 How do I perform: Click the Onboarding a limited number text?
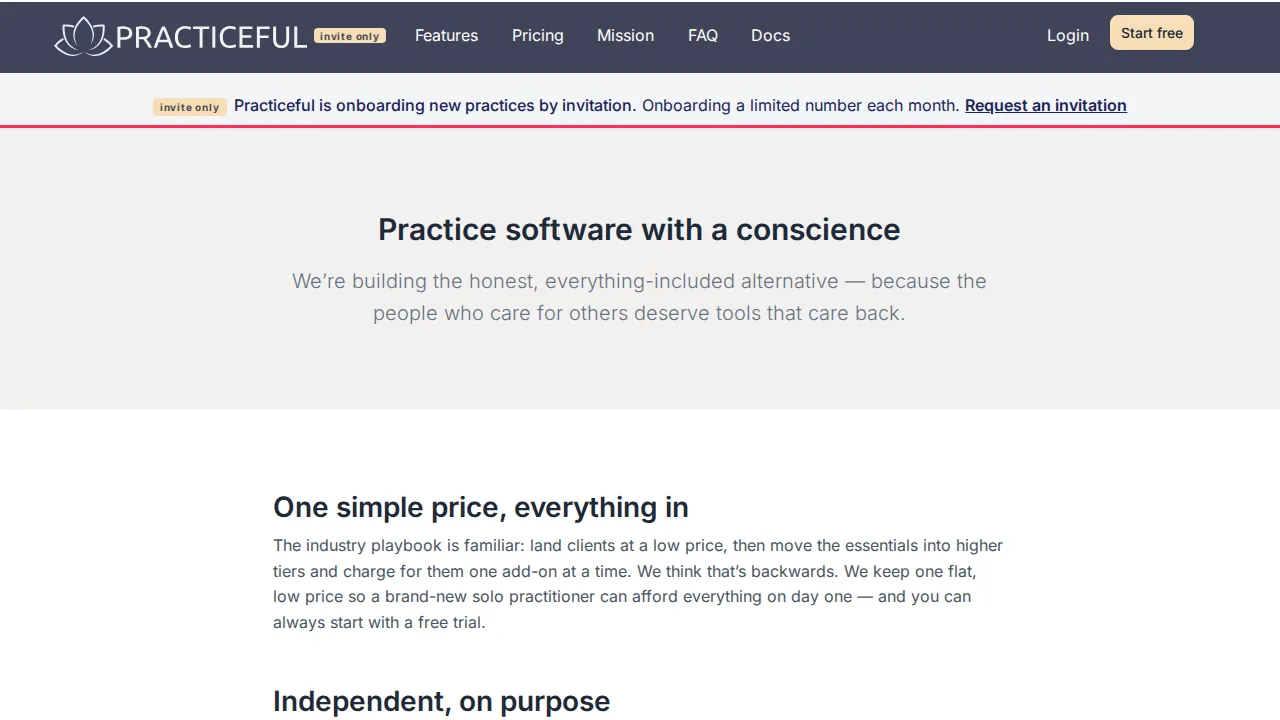point(801,105)
